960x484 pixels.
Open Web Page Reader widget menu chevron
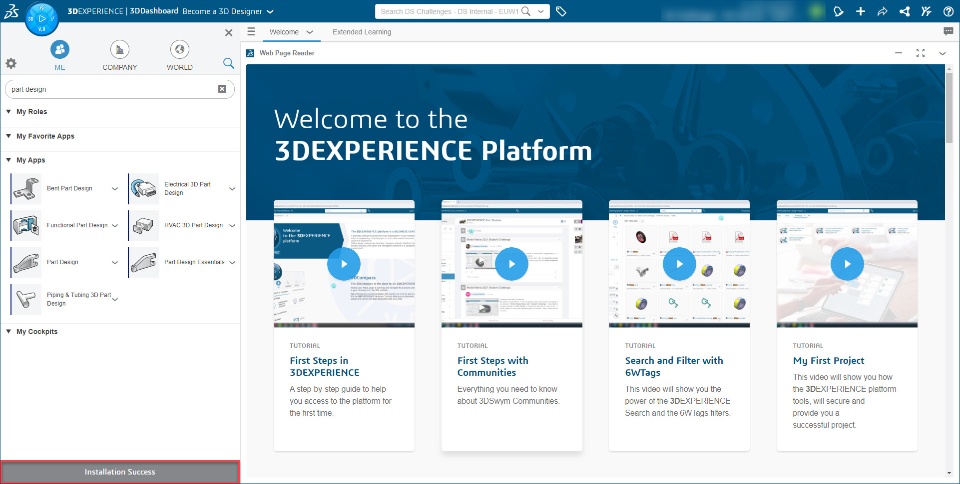point(942,53)
